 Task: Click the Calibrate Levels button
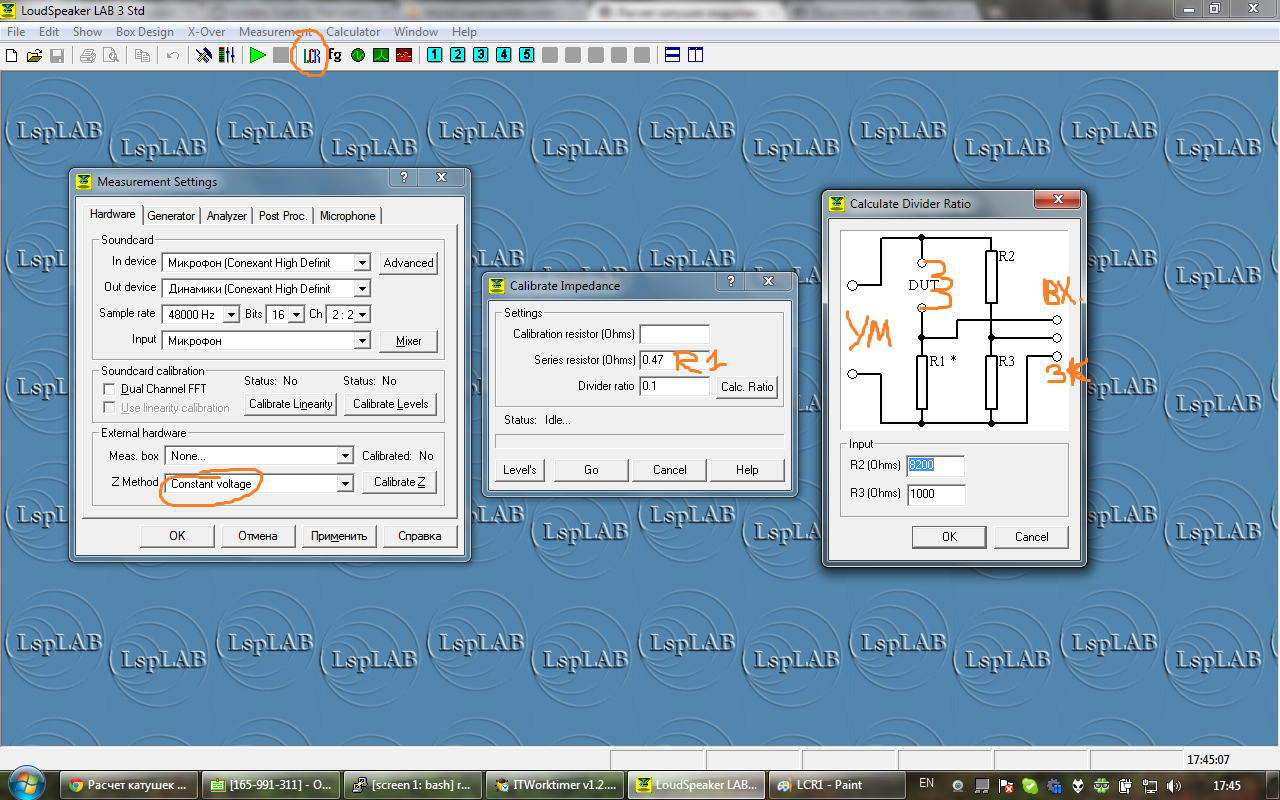pos(391,404)
